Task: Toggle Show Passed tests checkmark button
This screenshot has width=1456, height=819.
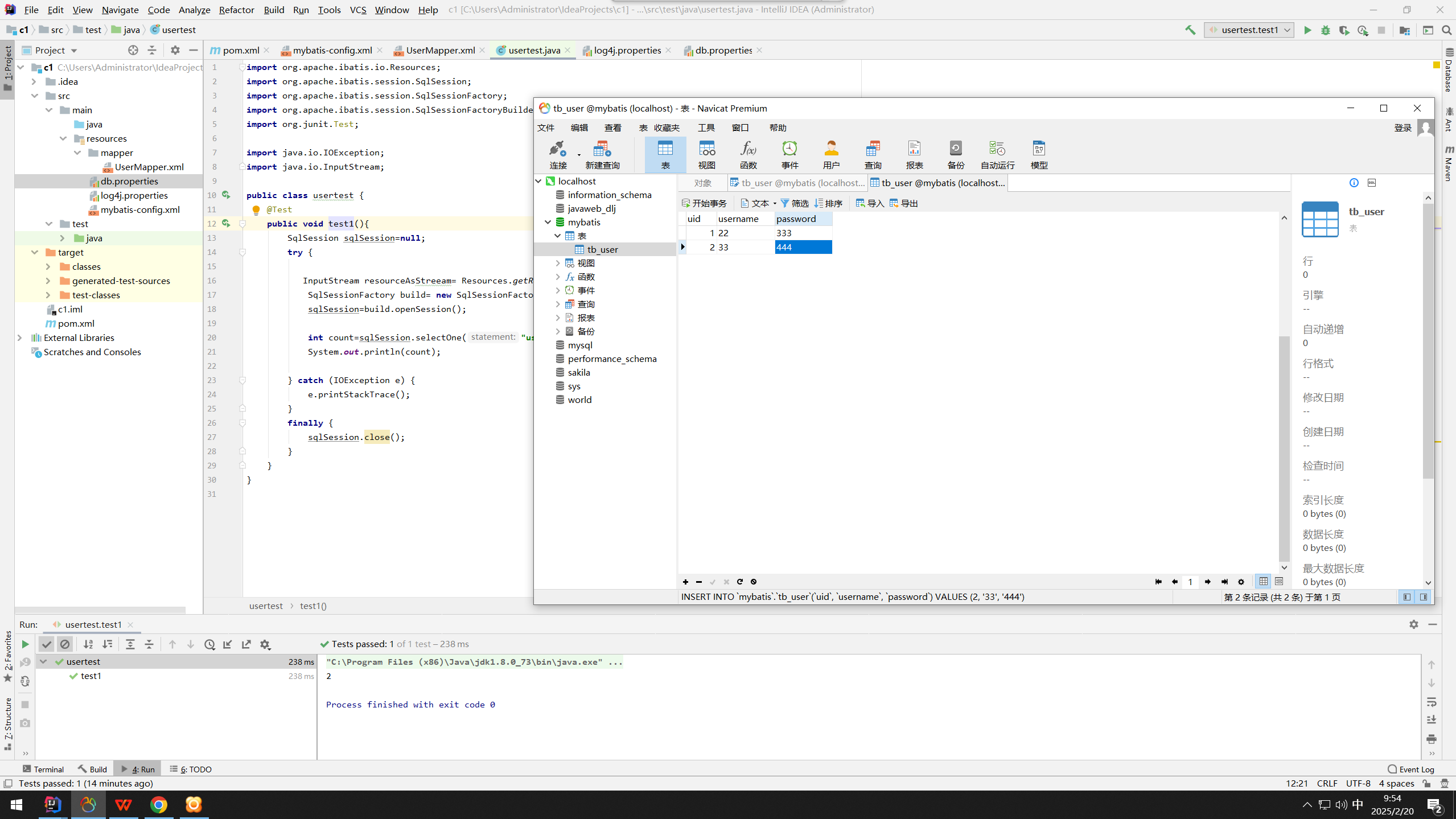Action: coord(47,644)
